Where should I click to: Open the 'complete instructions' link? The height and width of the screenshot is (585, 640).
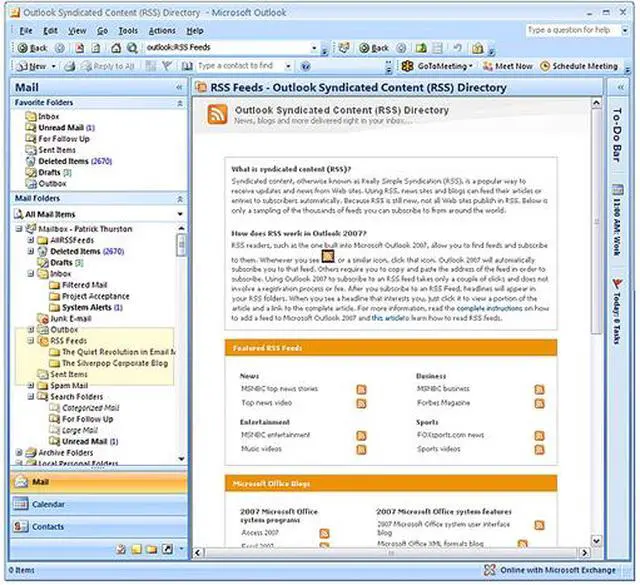(489, 308)
